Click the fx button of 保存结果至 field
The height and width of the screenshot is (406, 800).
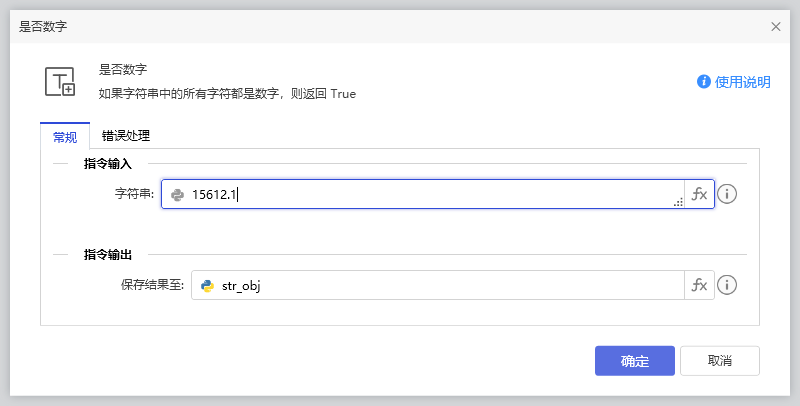[x=699, y=285]
